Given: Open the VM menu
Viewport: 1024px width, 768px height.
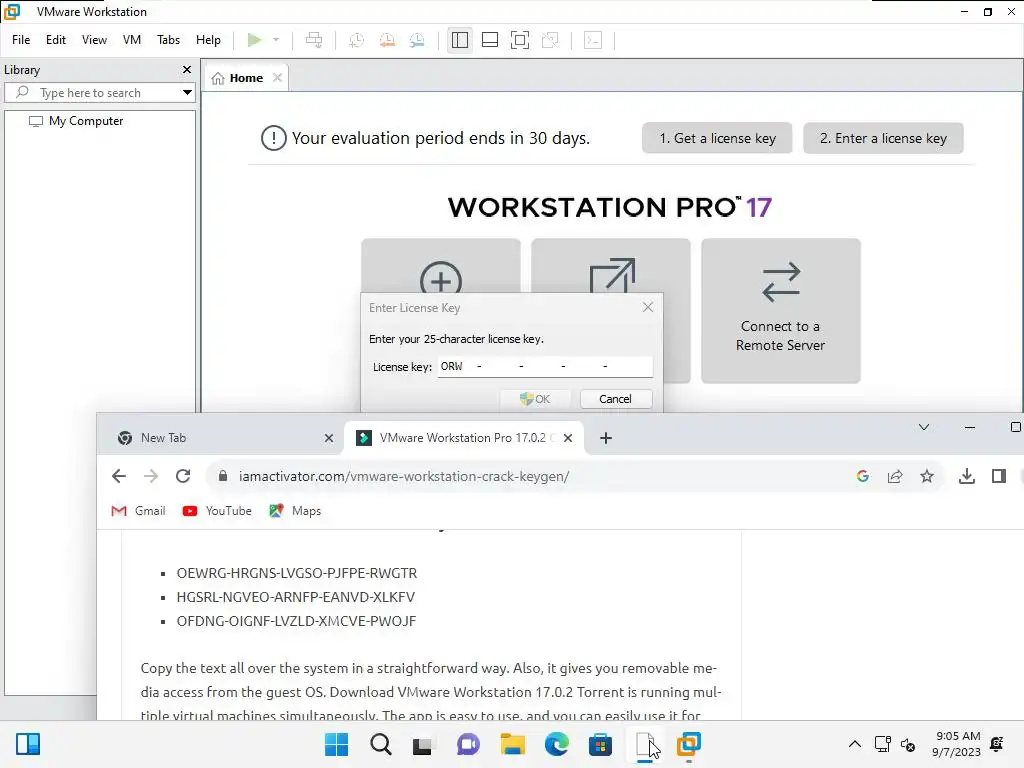Looking at the screenshot, I should (x=132, y=40).
